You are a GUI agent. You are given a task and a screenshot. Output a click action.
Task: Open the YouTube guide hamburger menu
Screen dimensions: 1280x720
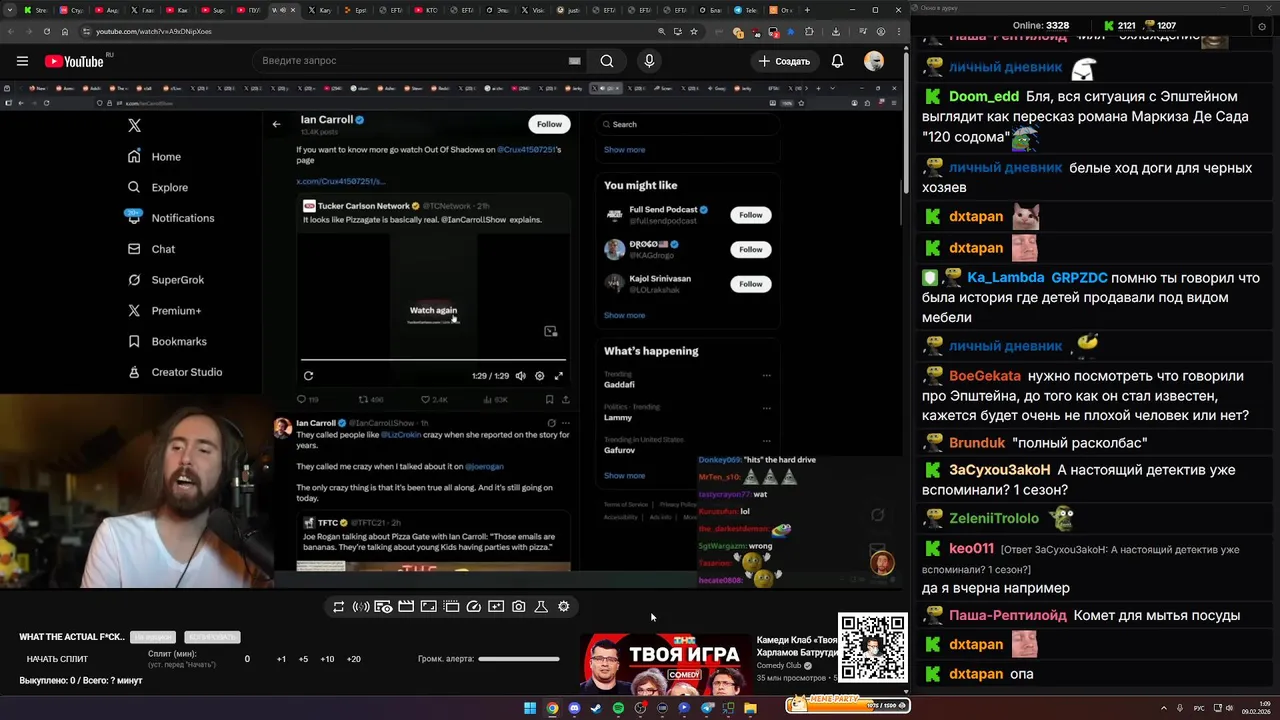(x=22, y=61)
